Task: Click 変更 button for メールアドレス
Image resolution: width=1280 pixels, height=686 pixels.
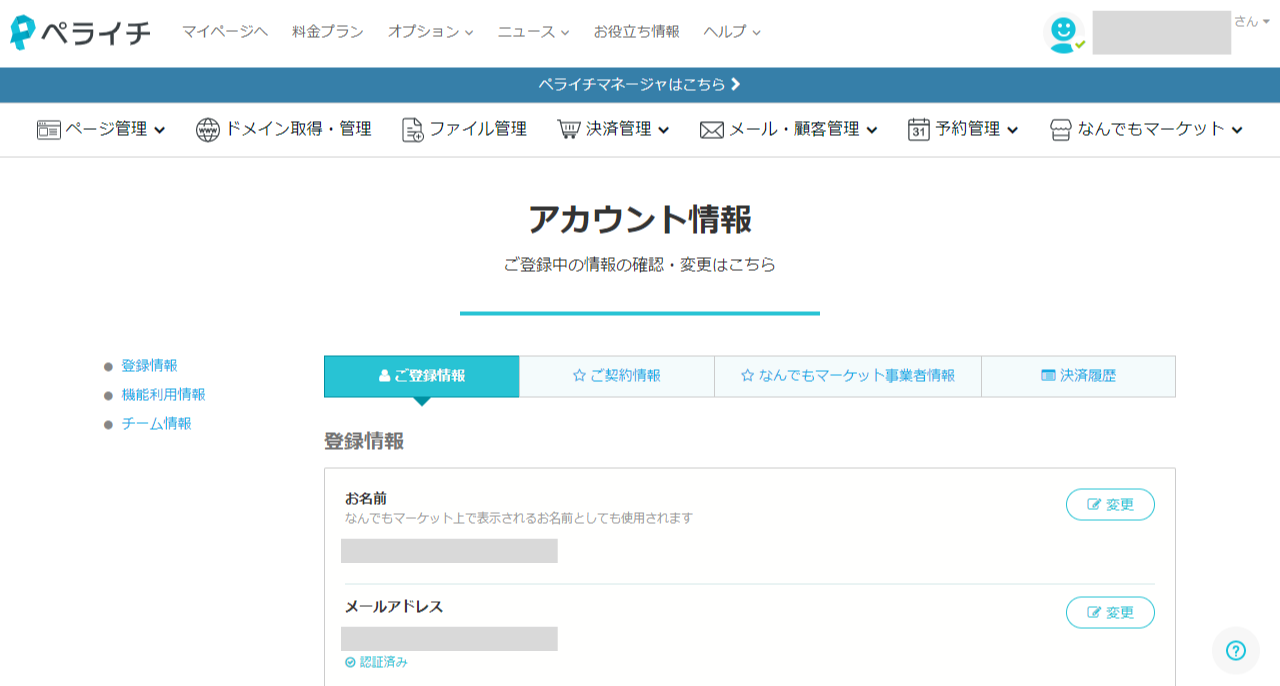Action: [x=1110, y=613]
